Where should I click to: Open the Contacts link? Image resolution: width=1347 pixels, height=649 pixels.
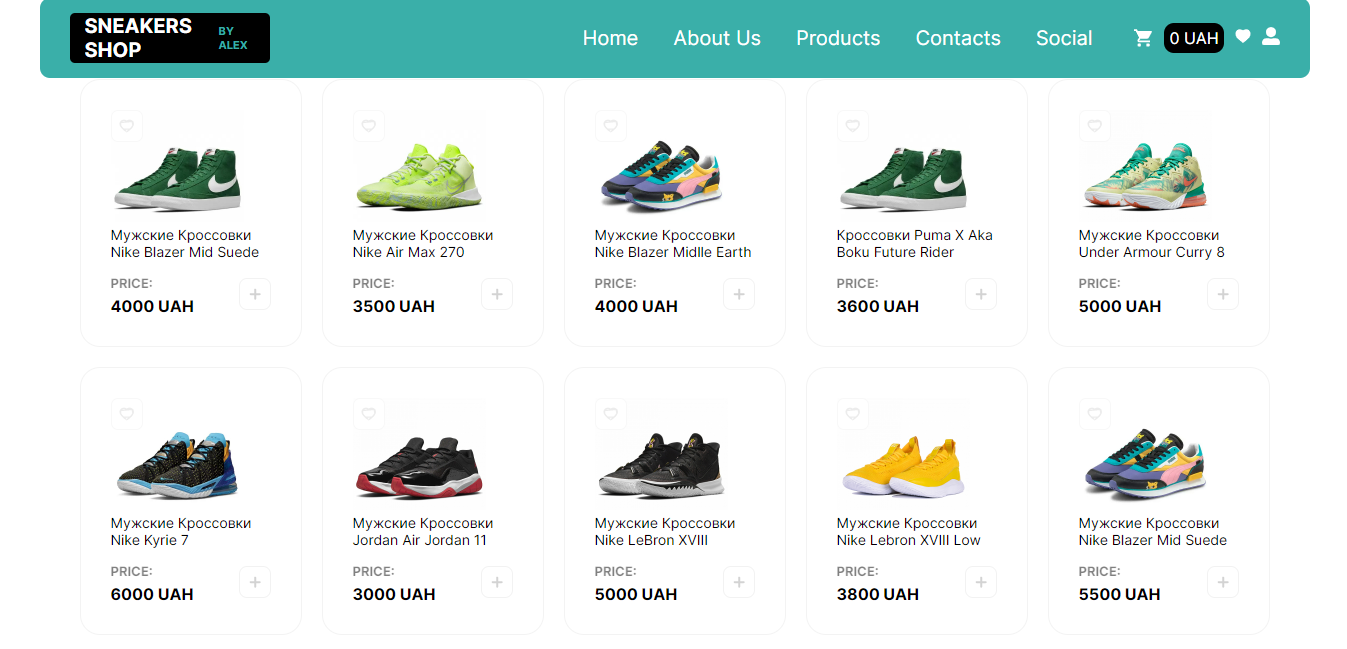958,38
